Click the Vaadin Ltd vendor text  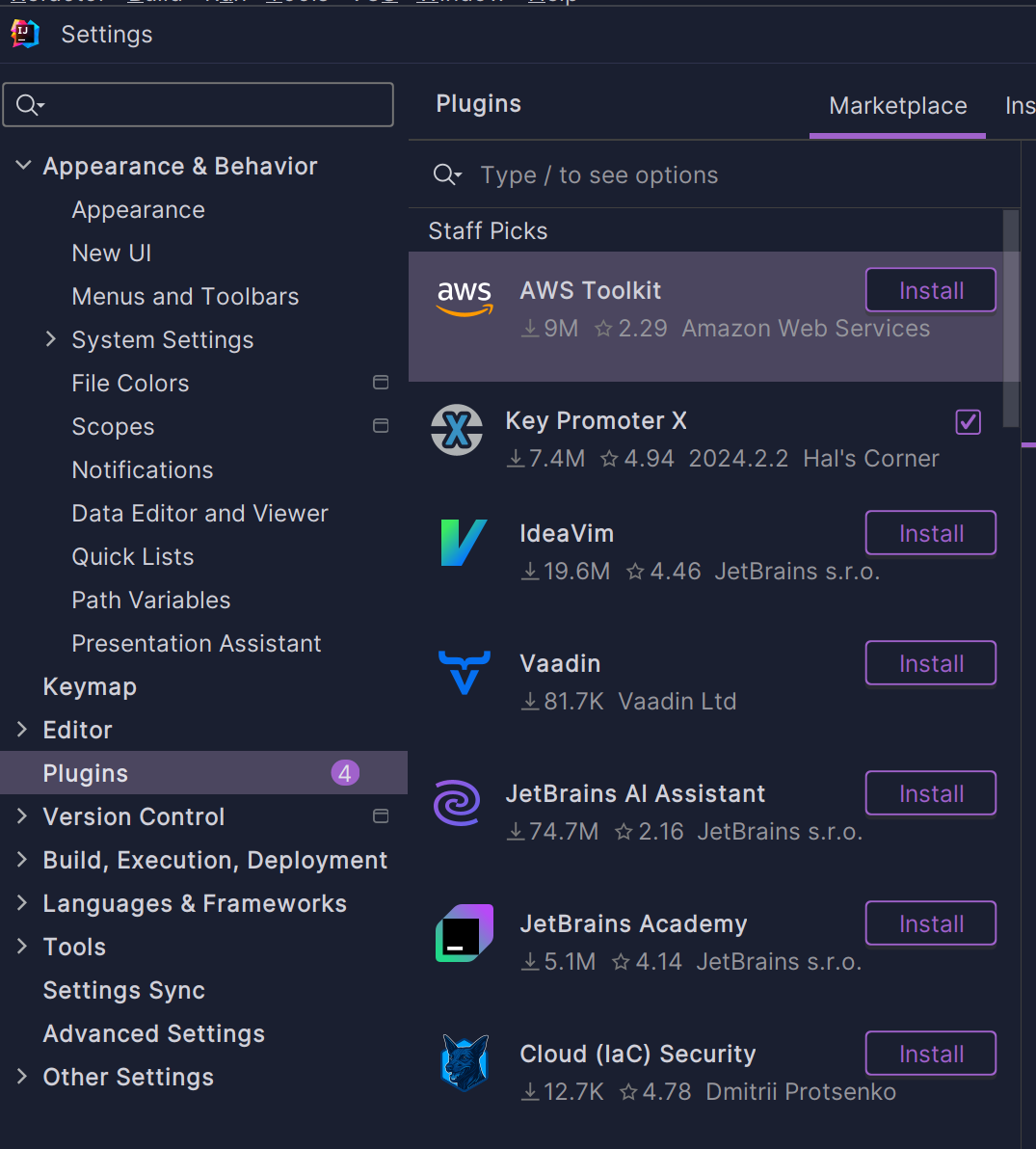[677, 702]
